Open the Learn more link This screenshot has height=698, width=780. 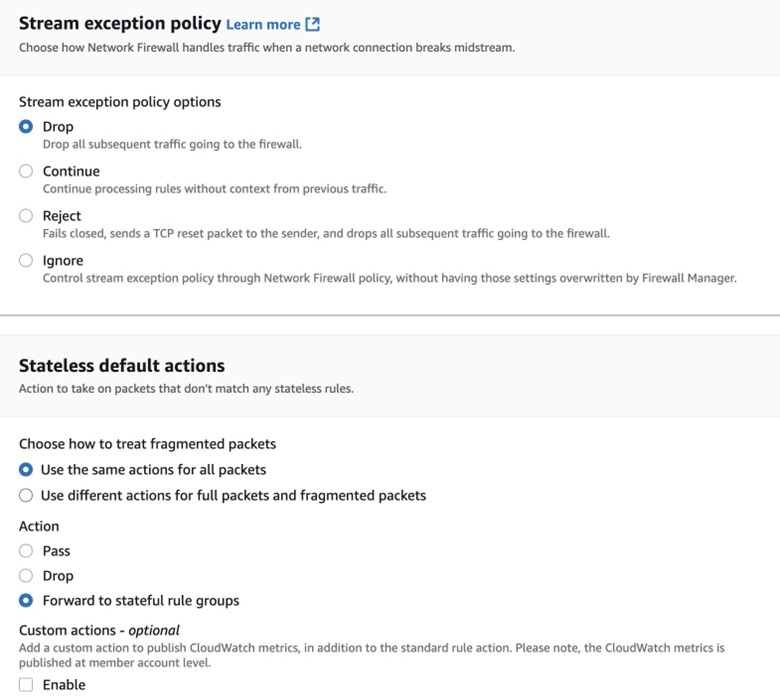pos(262,24)
